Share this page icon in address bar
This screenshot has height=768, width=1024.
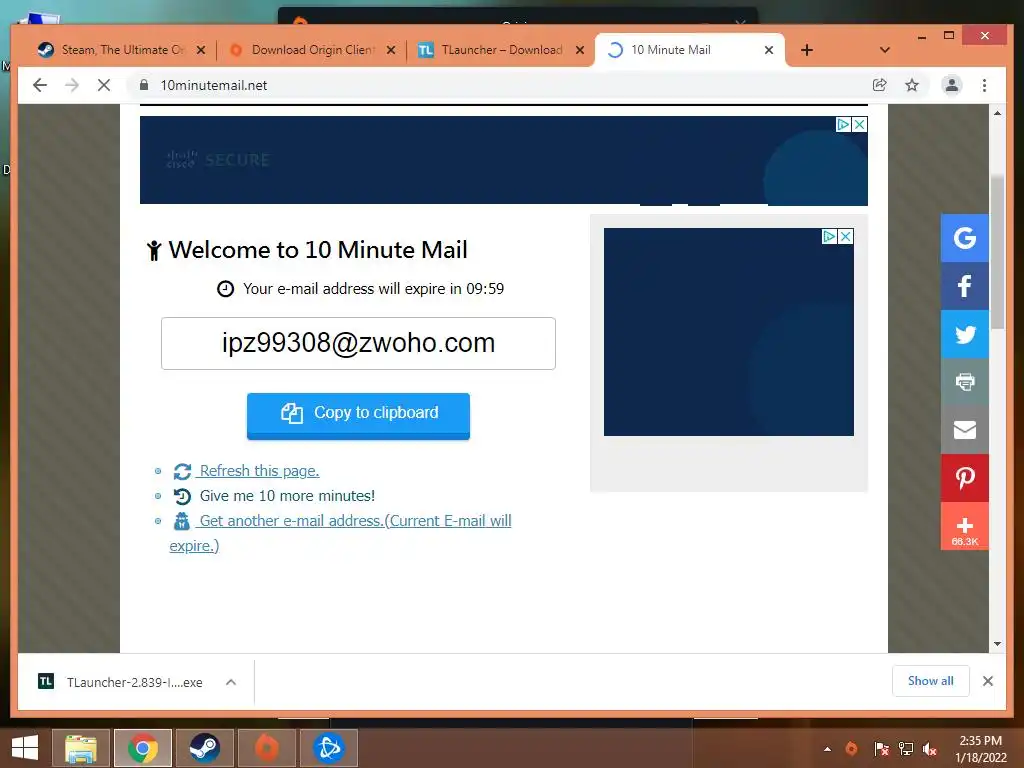(880, 85)
